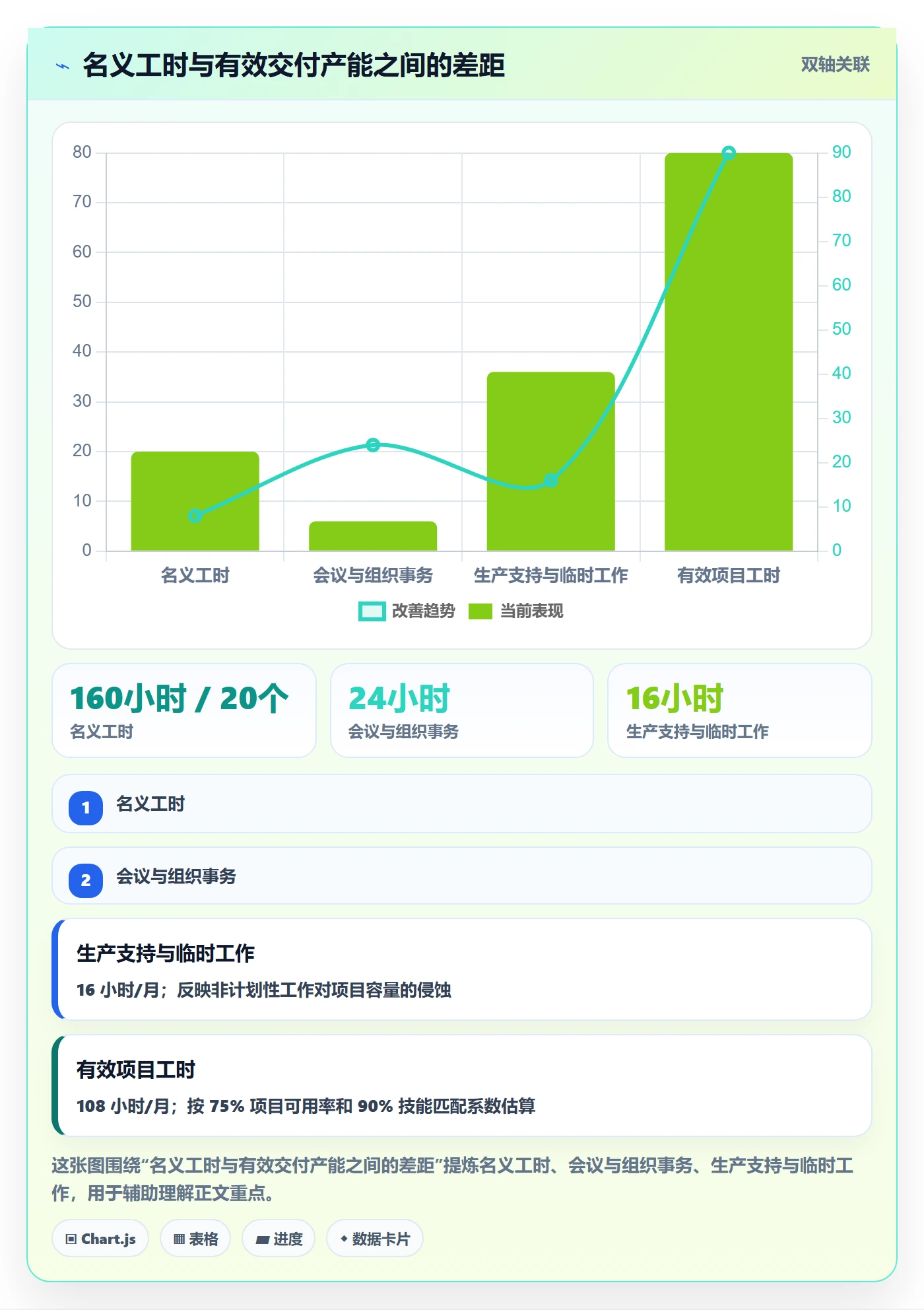Screen dimensions: 924x1310
Task: Click the right axis value 90
Action: coord(841,153)
